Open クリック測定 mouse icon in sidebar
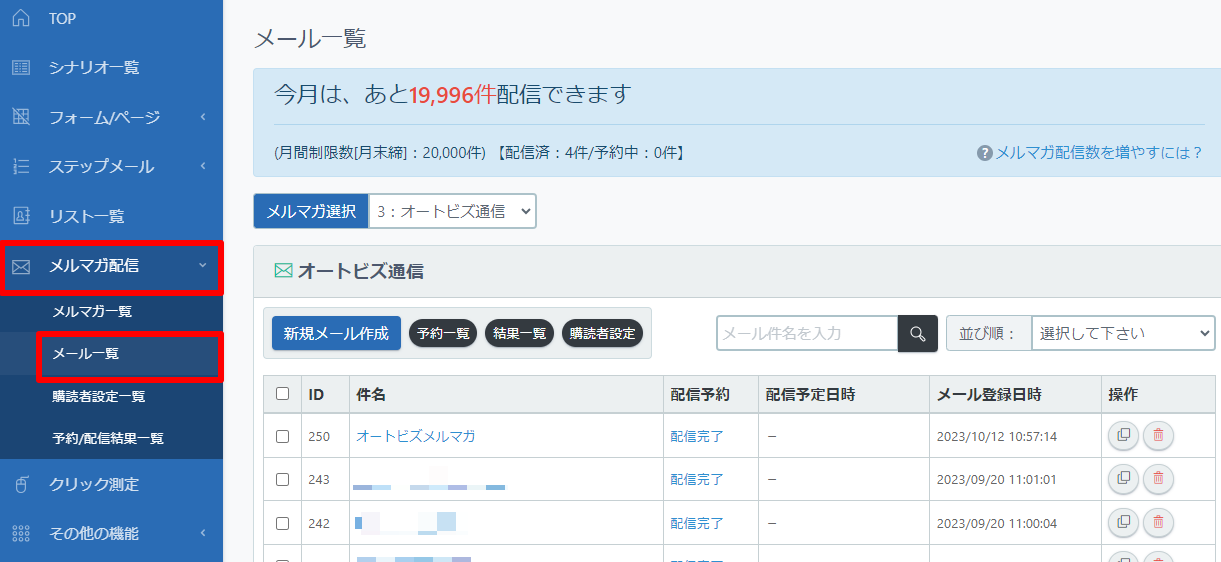Screen dimensions: 1221x562 21,485
